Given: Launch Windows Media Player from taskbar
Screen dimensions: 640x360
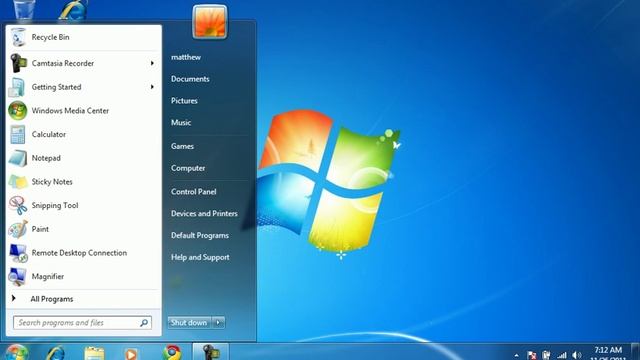Looking at the screenshot, I should [131, 353].
